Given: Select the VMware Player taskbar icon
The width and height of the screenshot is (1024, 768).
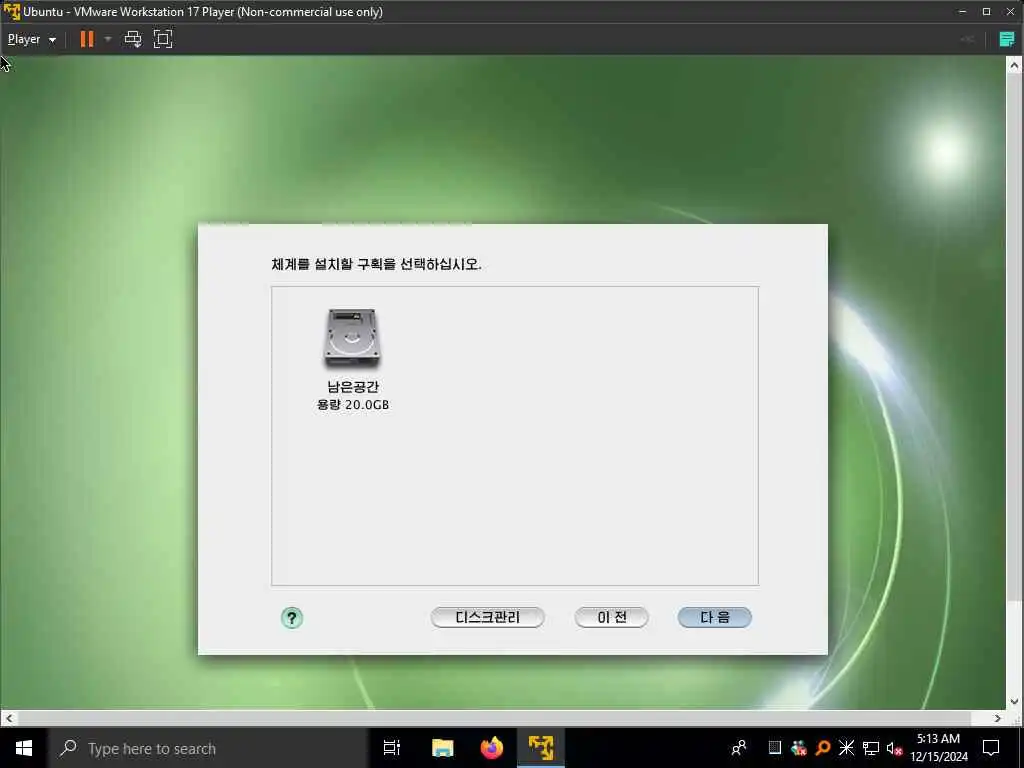Looking at the screenshot, I should pyautogui.click(x=541, y=748).
